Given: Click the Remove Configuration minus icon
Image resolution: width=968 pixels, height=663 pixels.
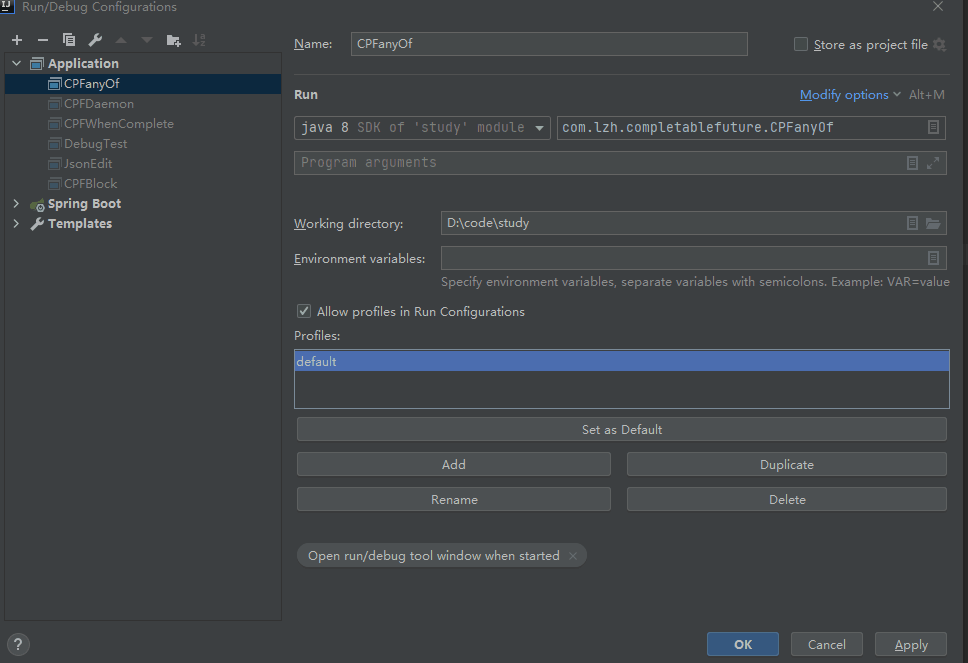Looking at the screenshot, I should (42, 40).
